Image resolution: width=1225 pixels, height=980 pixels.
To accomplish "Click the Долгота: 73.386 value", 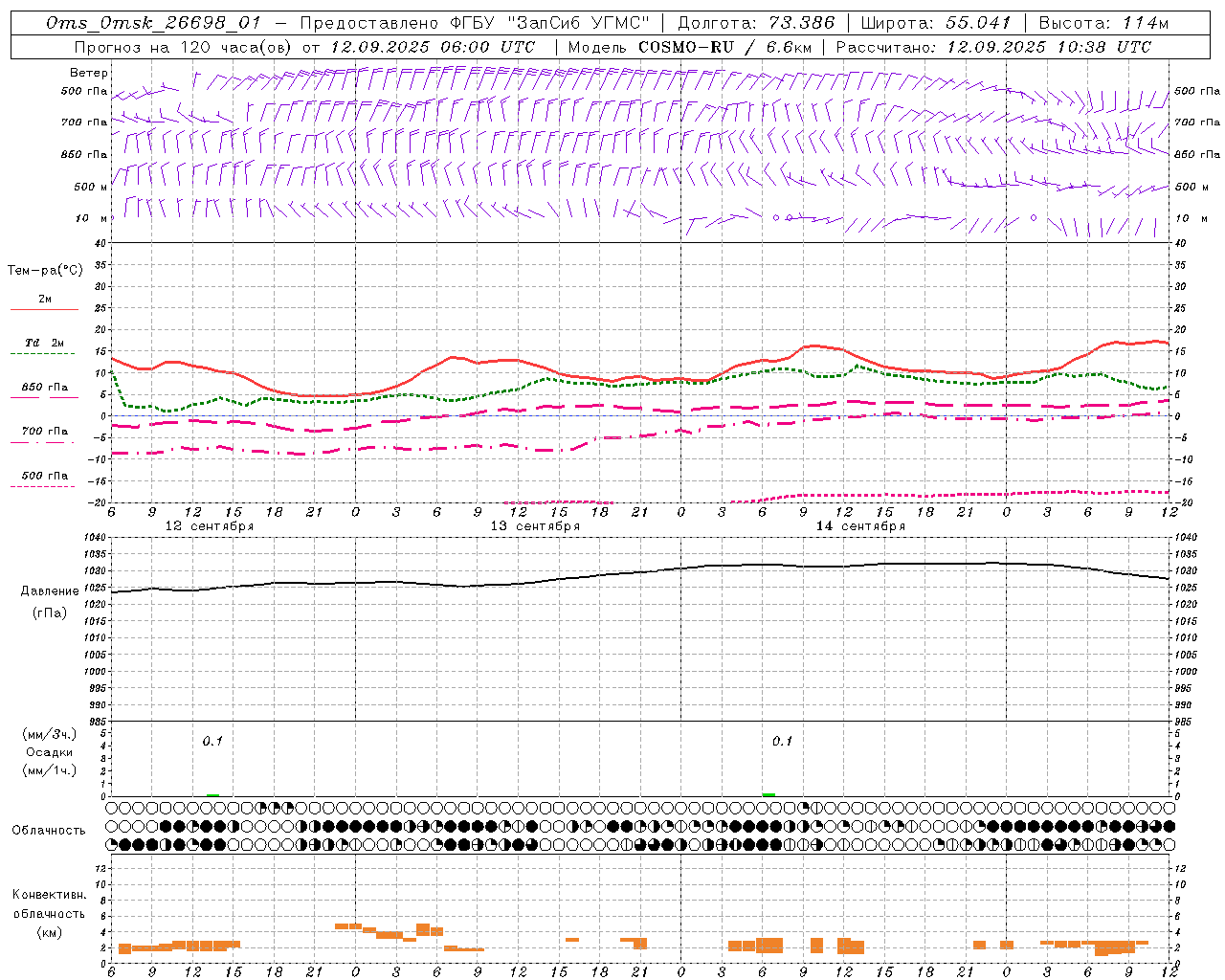I will pos(755,23).
